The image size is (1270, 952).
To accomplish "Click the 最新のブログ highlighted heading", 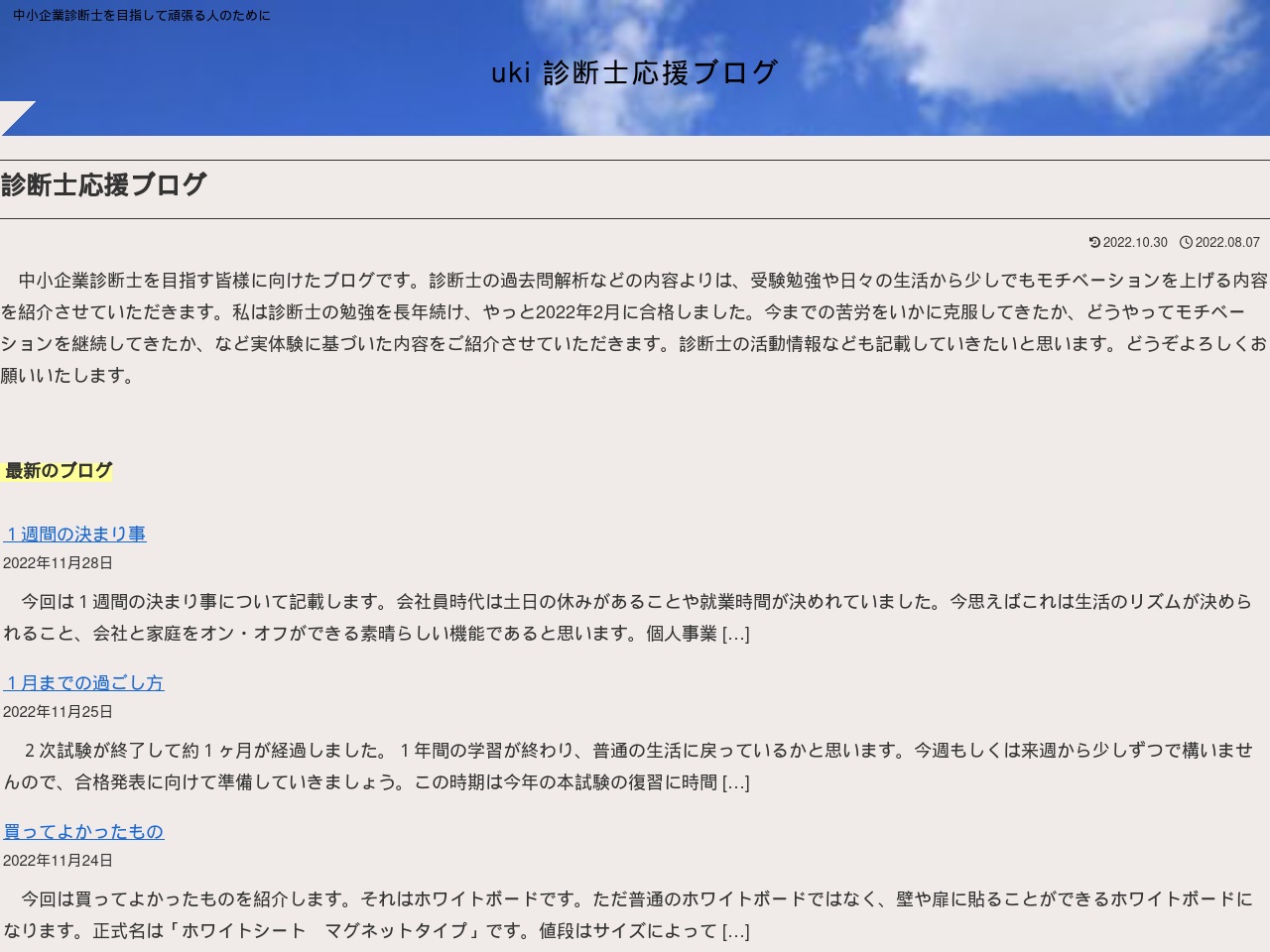I will pos(59,471).
